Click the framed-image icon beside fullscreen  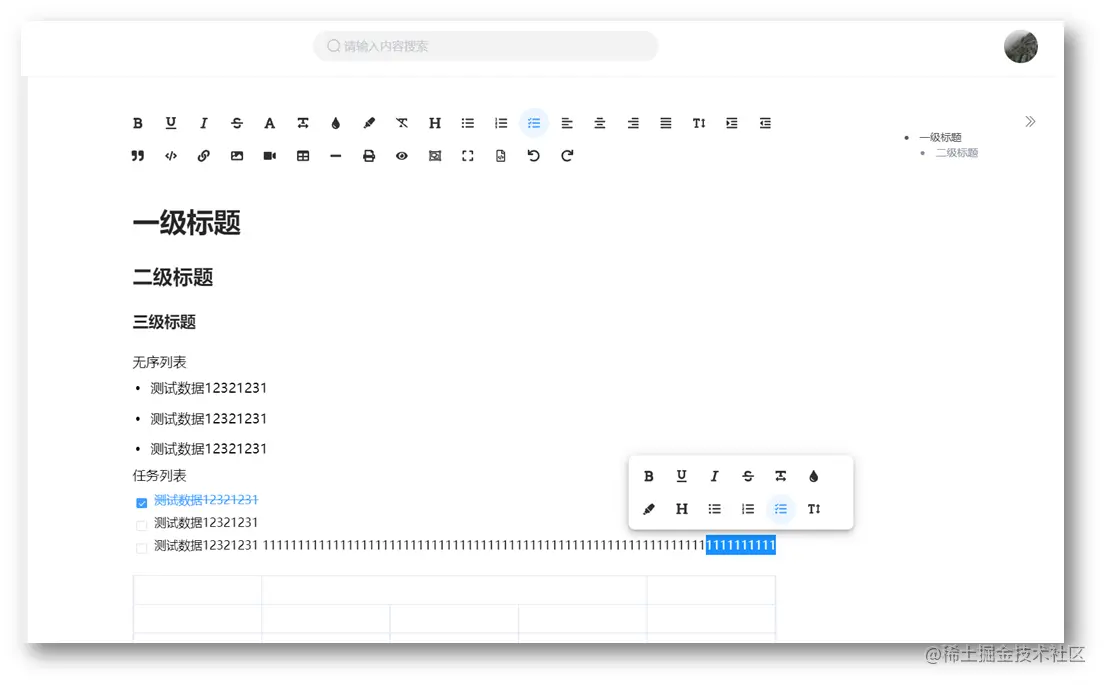(x=434, y=156)
